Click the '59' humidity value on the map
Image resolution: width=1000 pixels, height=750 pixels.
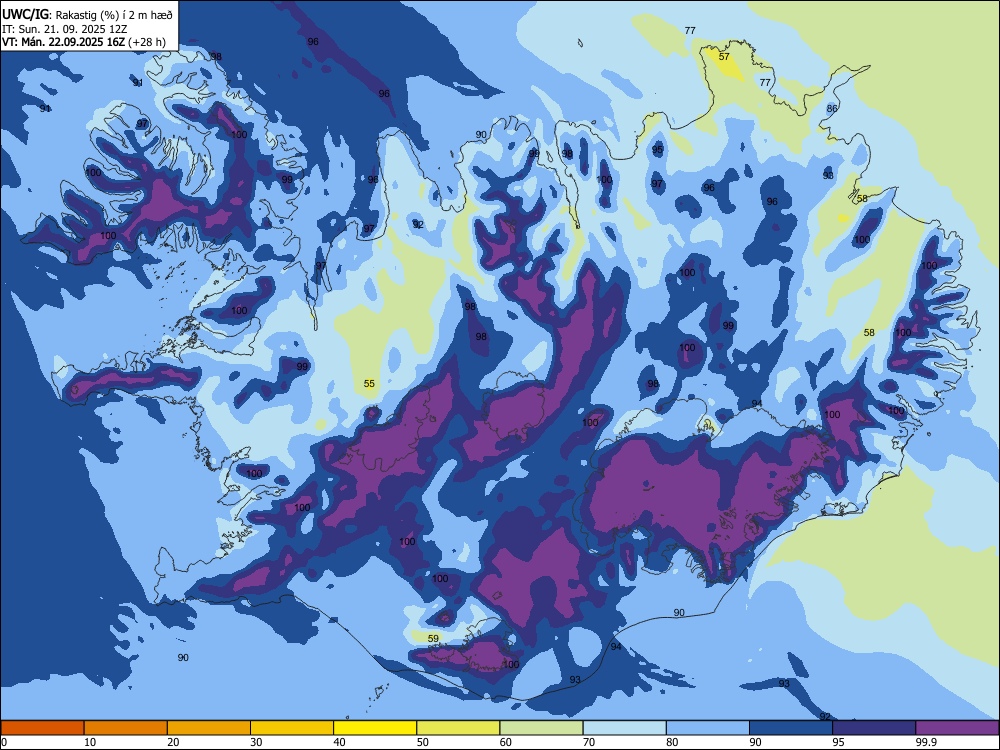433,638
